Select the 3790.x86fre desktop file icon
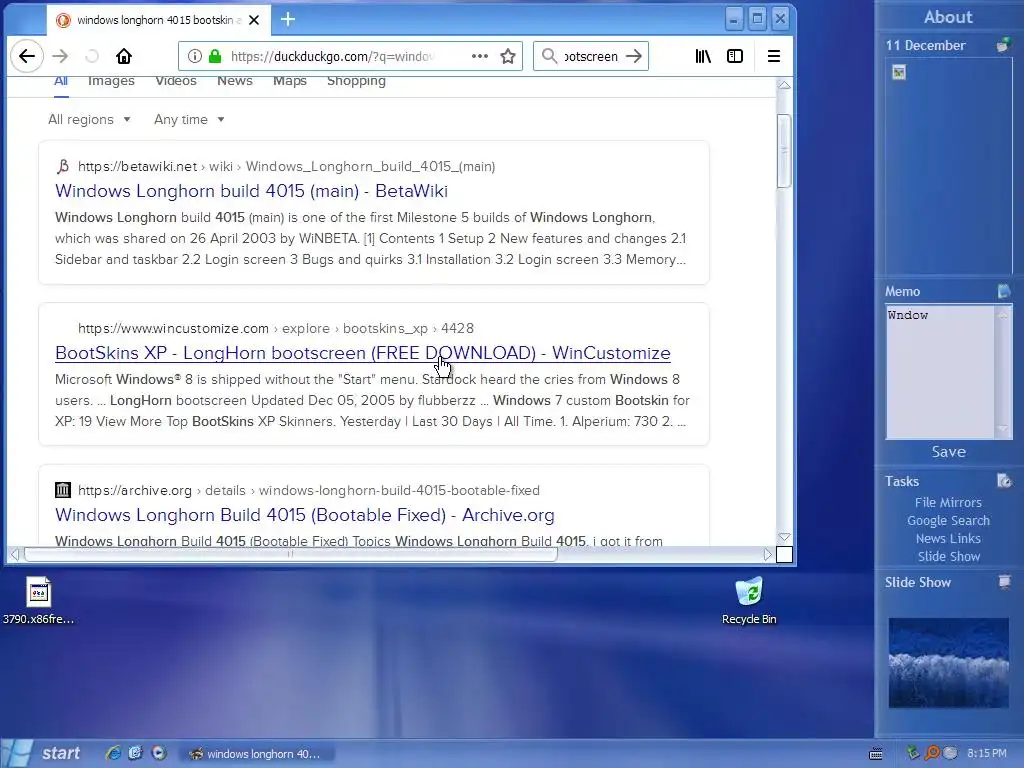This screenshot has width=1024, height=768. tap(39, 600)
